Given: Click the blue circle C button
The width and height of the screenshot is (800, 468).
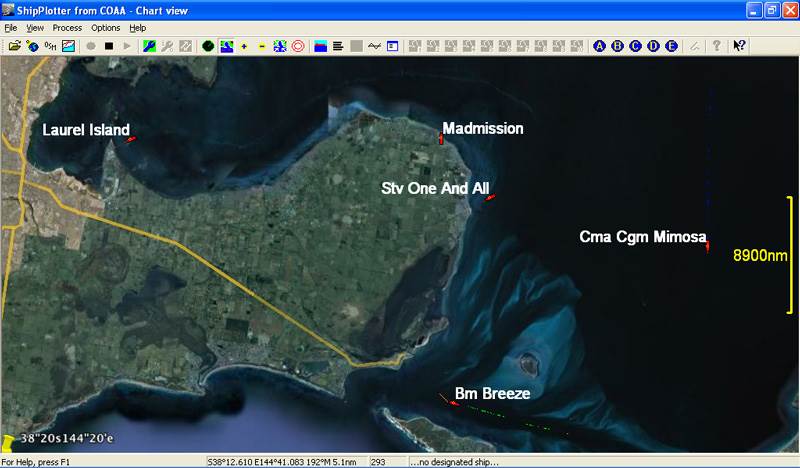Looking at the screenshot, I should 636,46.
